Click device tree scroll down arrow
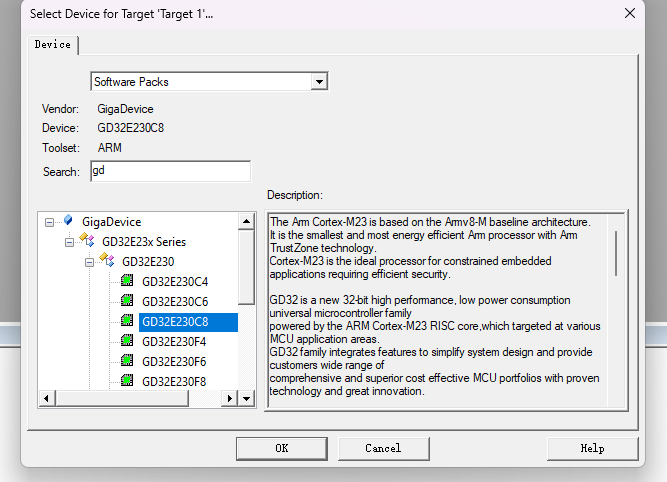Image resolution: width=667 pixels, height=482 pixels. tap(246, 399)
